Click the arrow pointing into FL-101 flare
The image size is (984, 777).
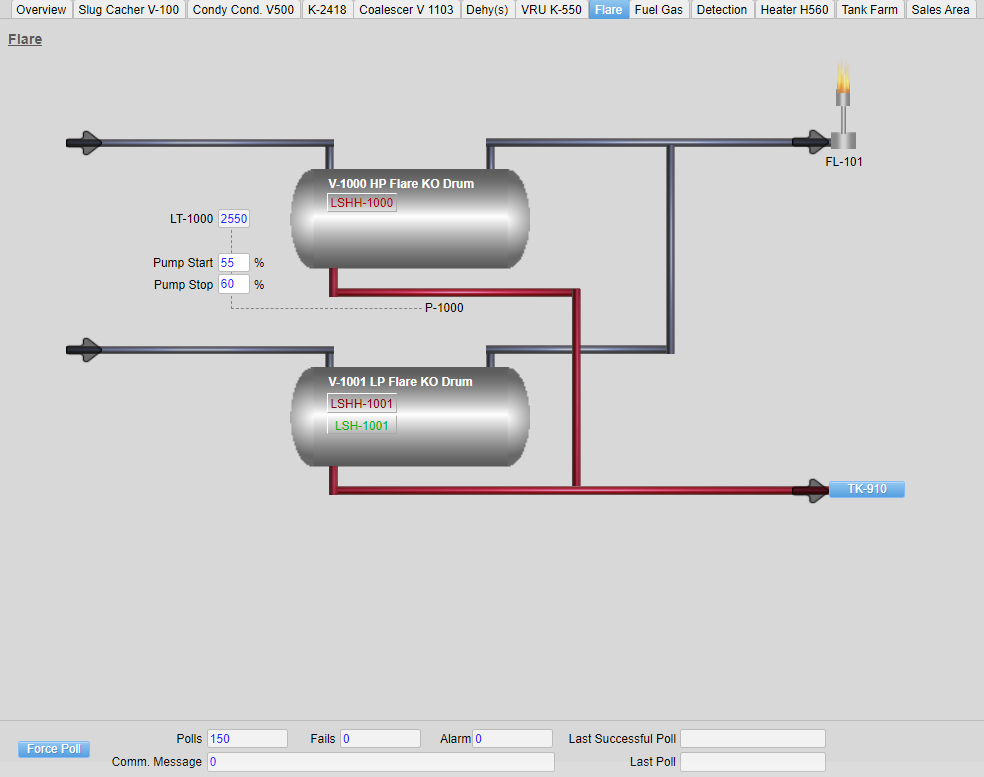pos(811,142)
